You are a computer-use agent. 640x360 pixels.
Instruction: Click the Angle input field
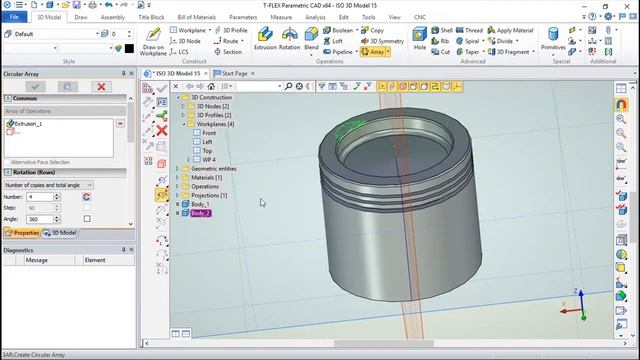[40, 219]
